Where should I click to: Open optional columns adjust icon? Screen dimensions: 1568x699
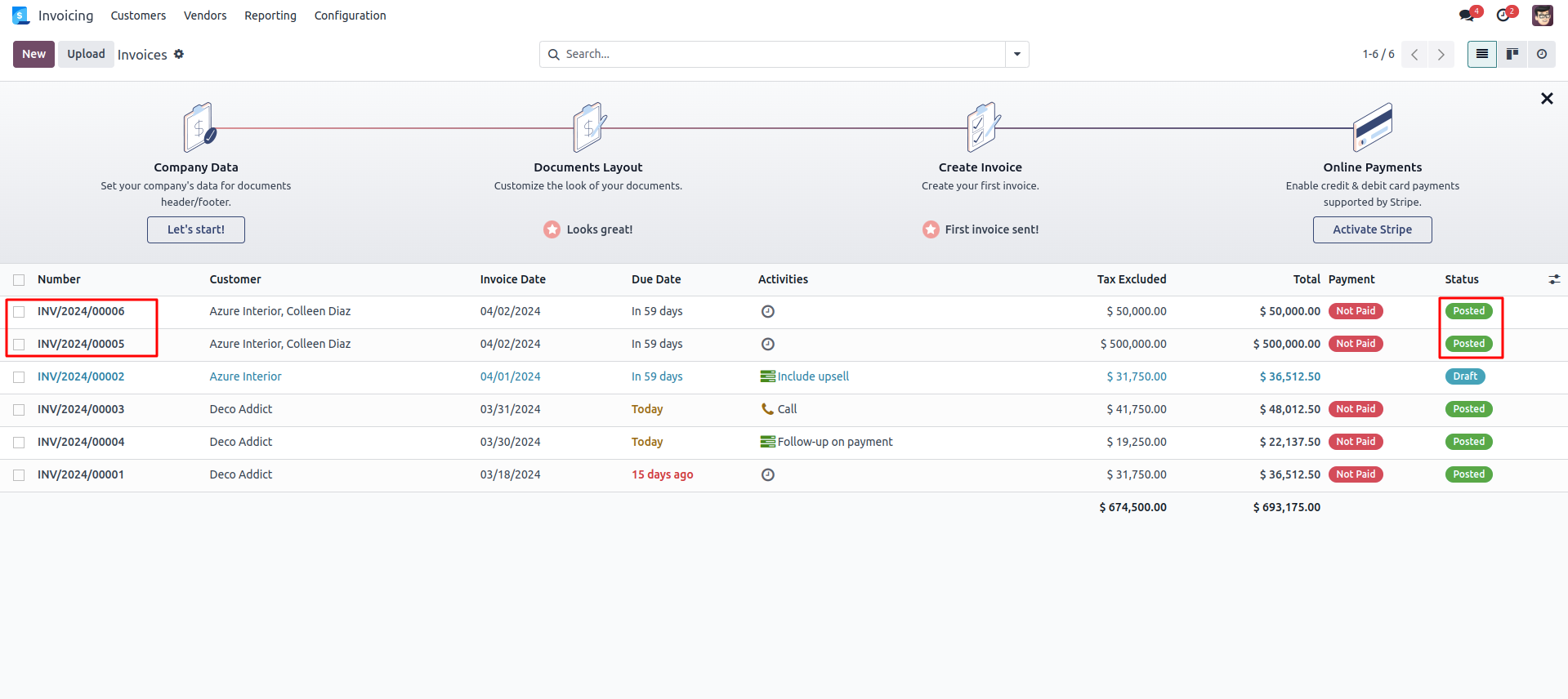click(x=1553, y=279)
